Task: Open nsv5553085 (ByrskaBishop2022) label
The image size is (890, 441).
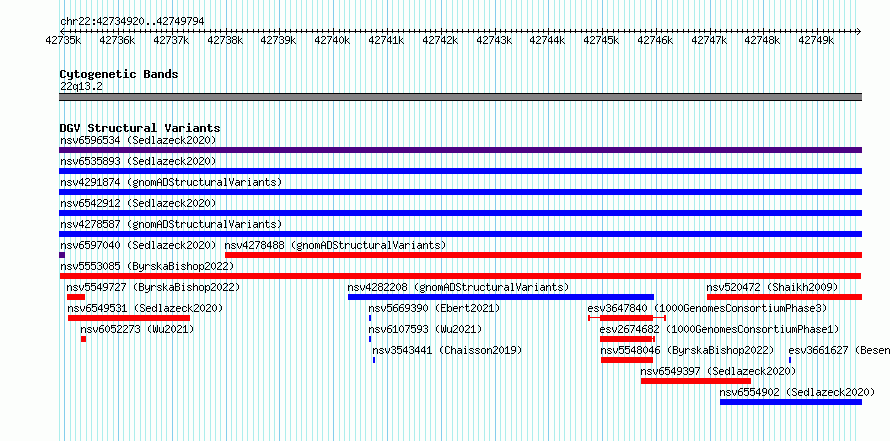Action: 147,266
